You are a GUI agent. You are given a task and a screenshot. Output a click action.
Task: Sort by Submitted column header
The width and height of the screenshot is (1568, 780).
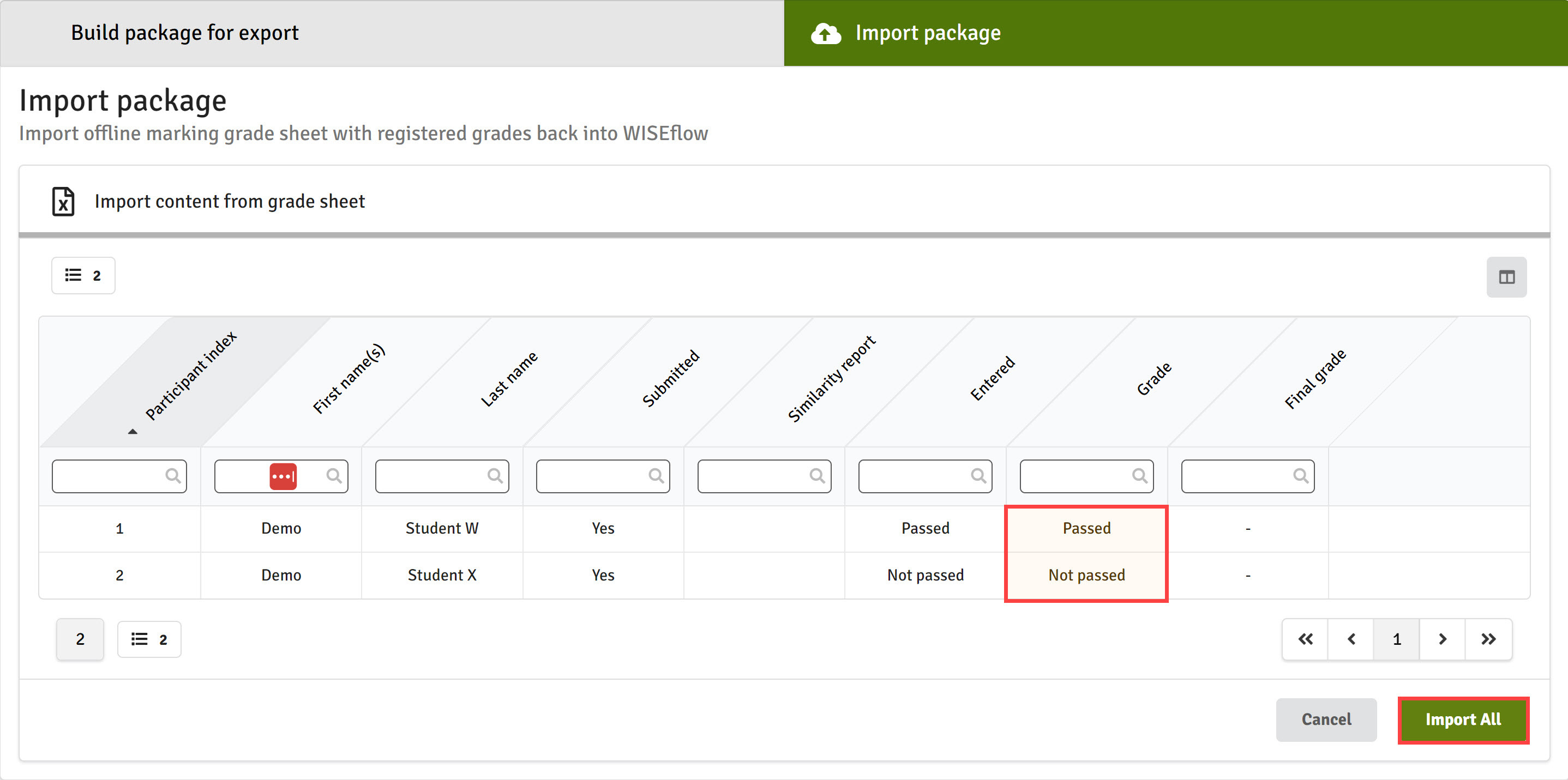[671, 378]
